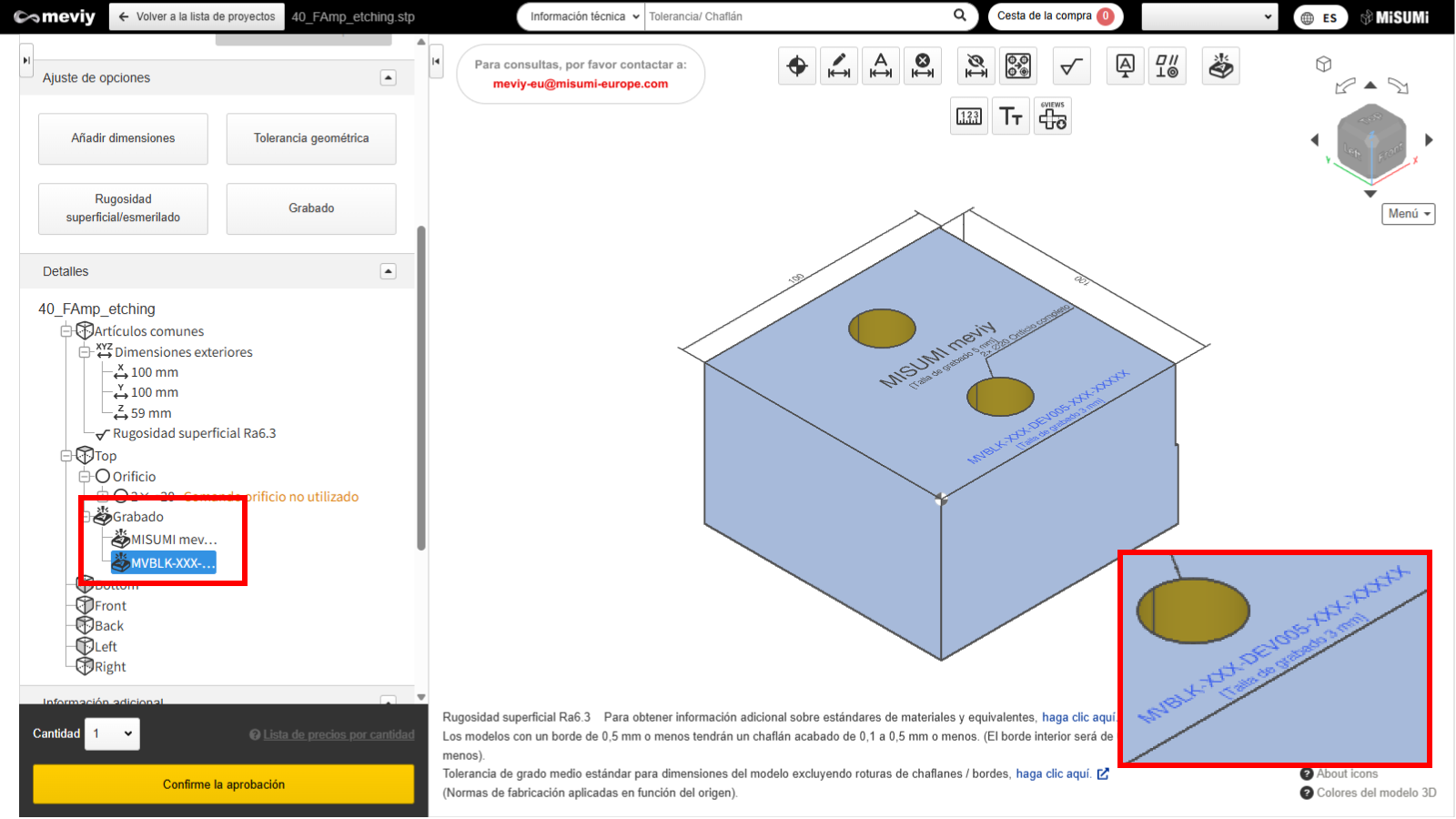The image size is (1456, 819).
Task: Open the view cube Menú dropdown
Action: pos(1408,214)
